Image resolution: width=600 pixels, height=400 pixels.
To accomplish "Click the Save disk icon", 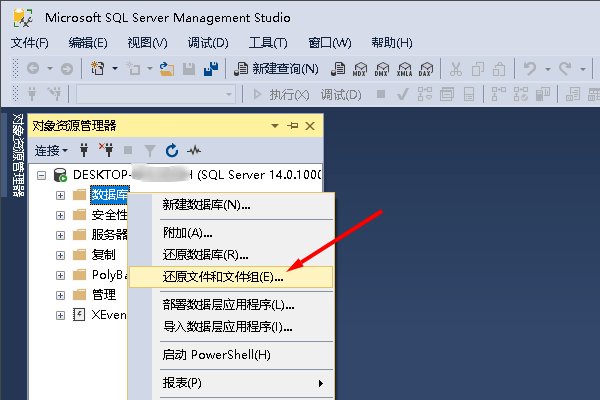I will coord(189,69).
